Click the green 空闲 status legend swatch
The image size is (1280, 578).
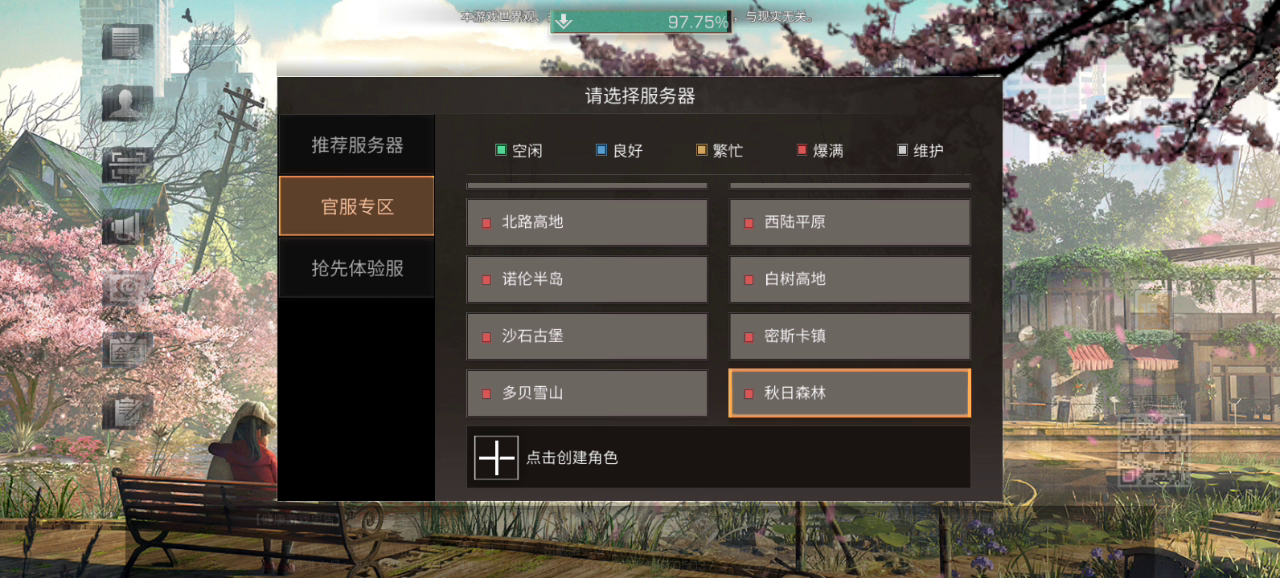tap(501, 151)
